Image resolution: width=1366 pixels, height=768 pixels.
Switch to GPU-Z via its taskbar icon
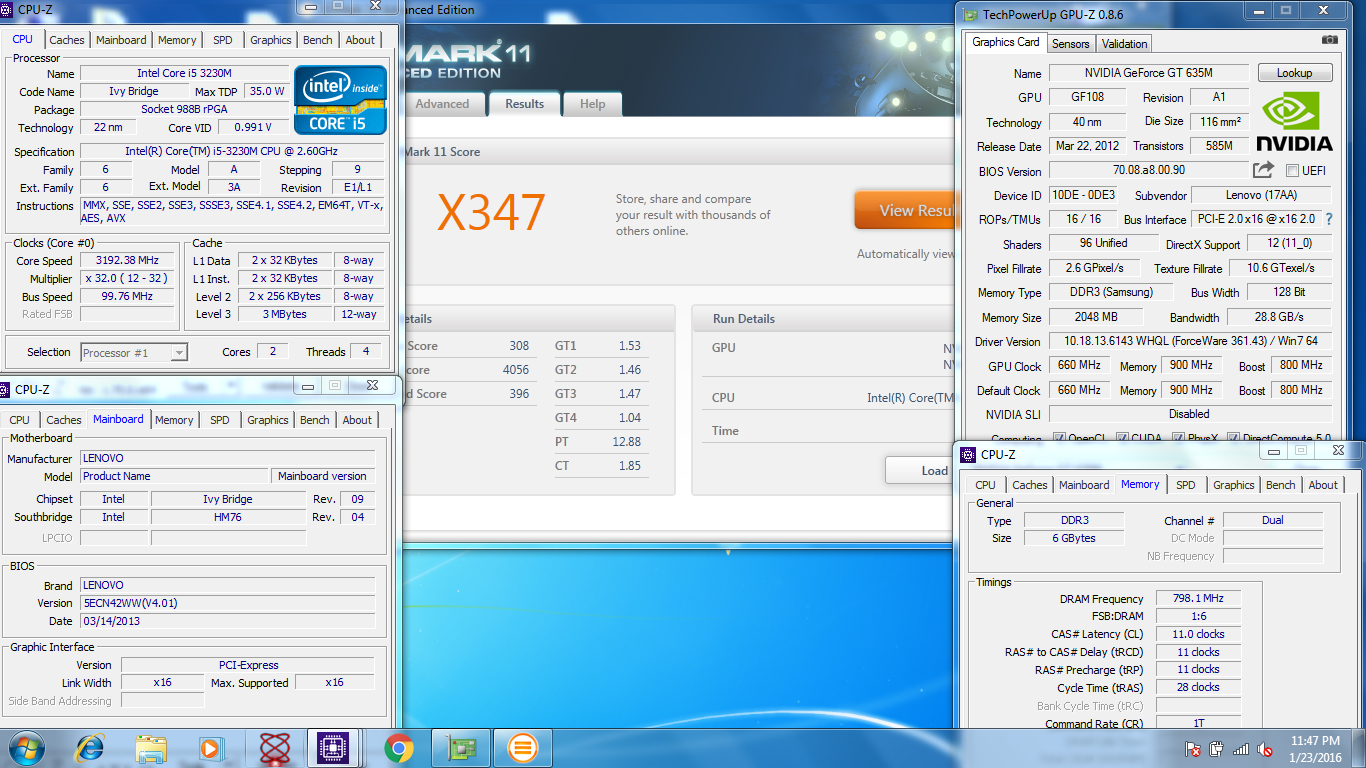[461, 748]
